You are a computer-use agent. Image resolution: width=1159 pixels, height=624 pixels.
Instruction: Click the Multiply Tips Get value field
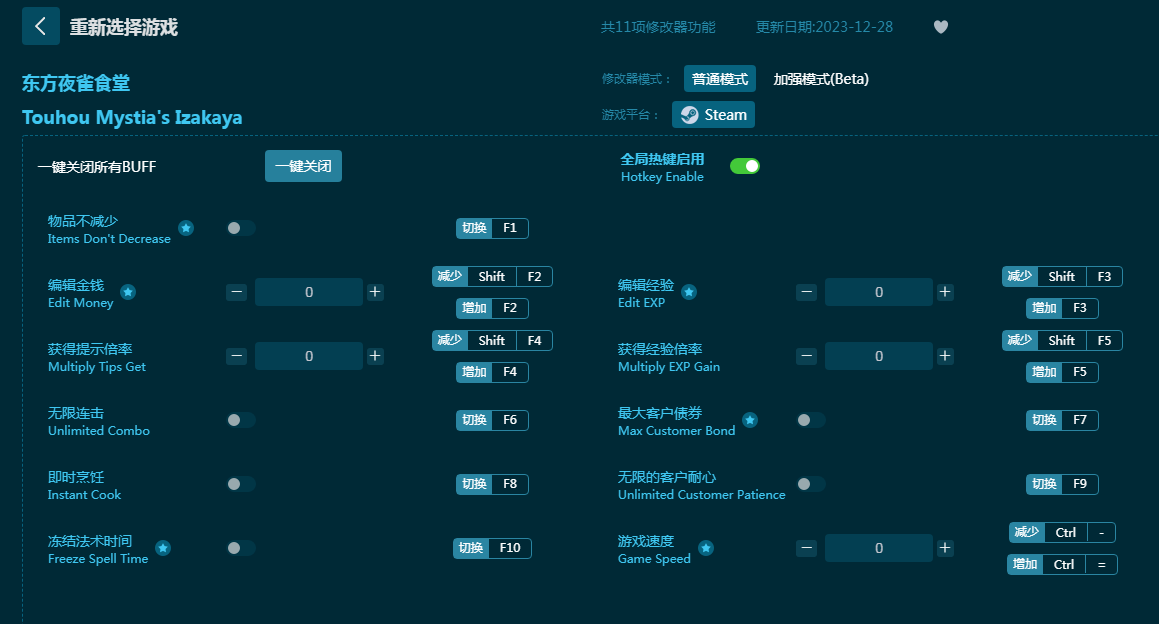point(309,356)
